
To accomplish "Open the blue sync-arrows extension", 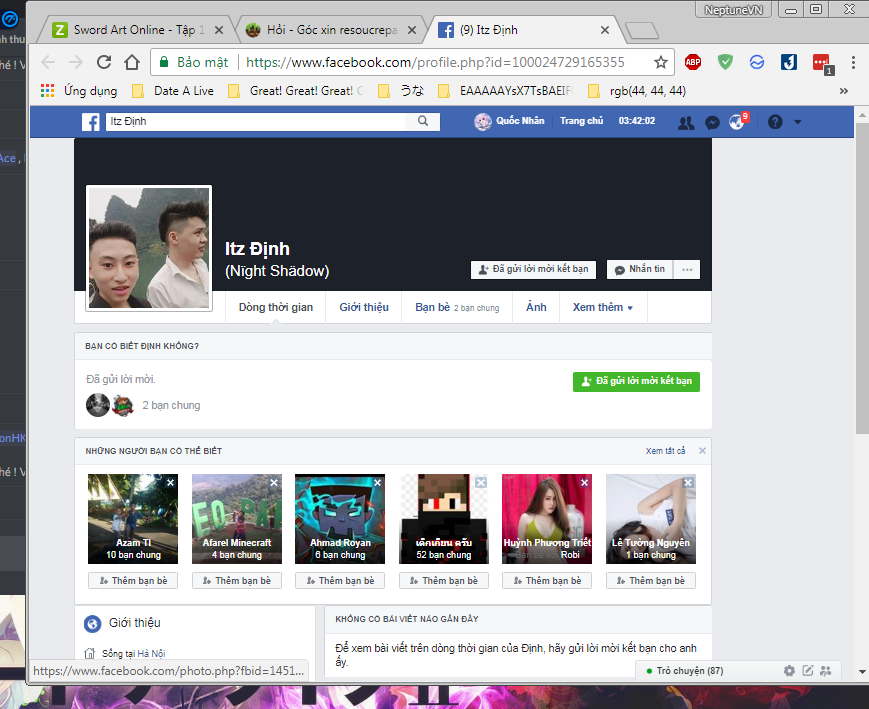I will click(757, 62).
